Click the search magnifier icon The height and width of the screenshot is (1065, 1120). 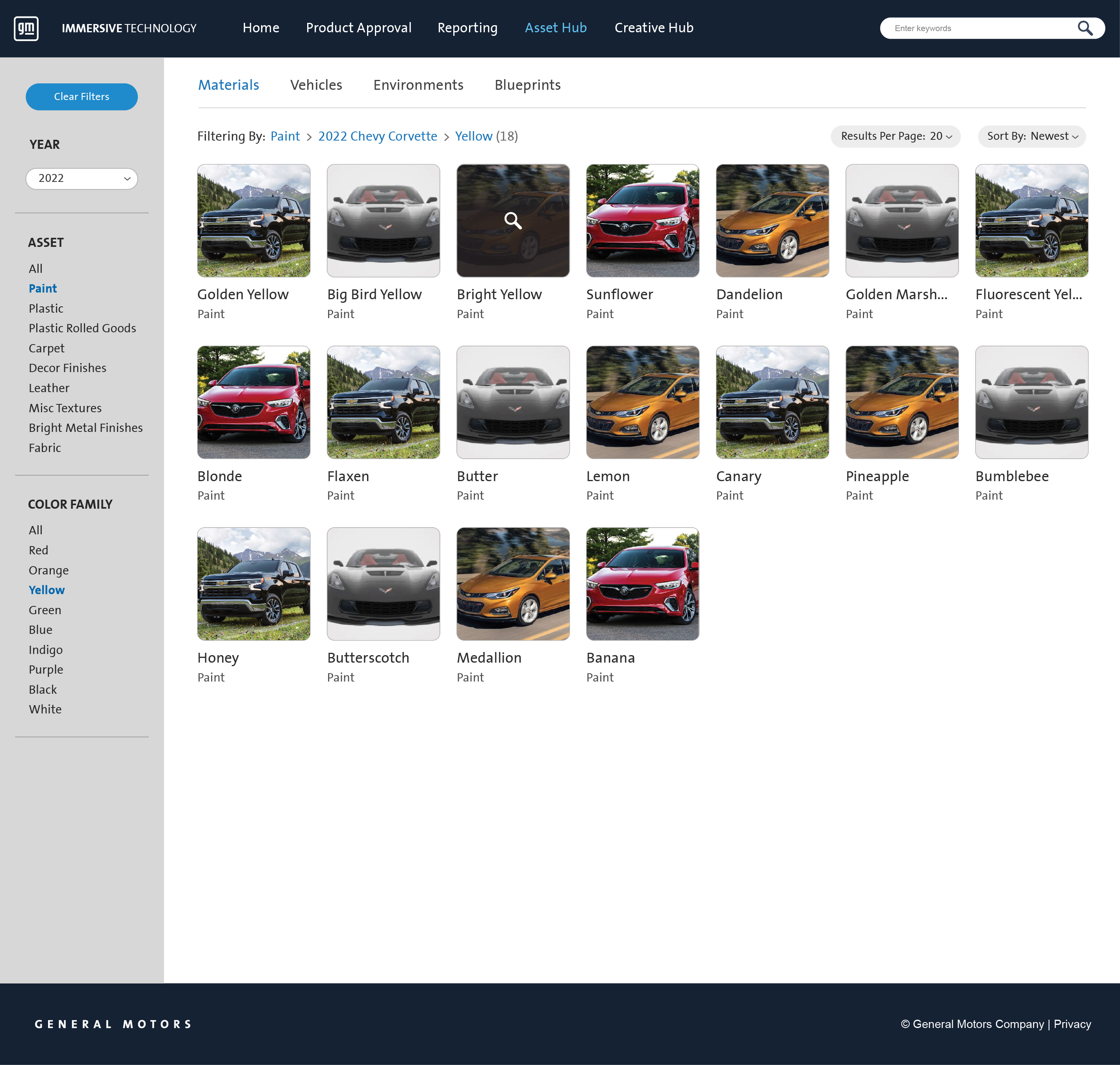1085,28
